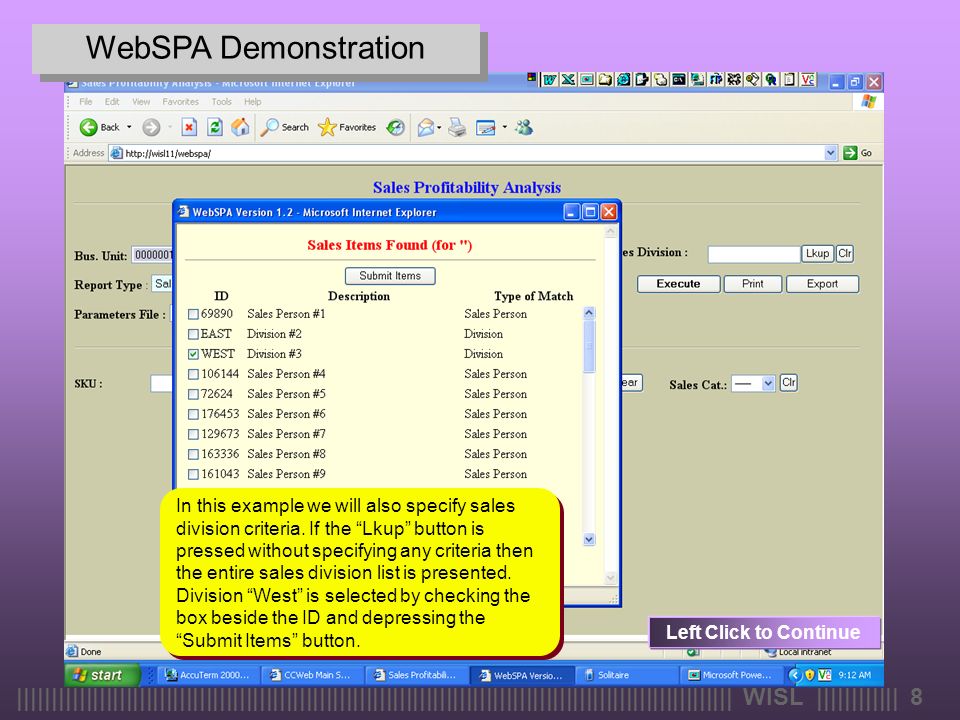Click the Submit Items button
This screenshot has height=720, width=960.
pos(390,276)
